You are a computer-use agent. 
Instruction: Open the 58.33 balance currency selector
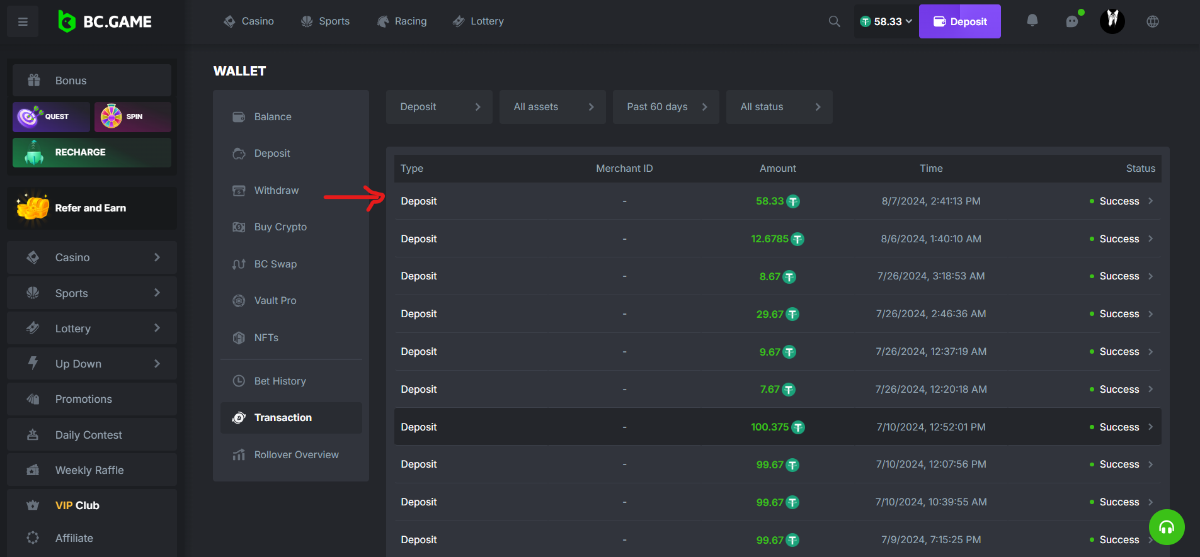point(886,21)
